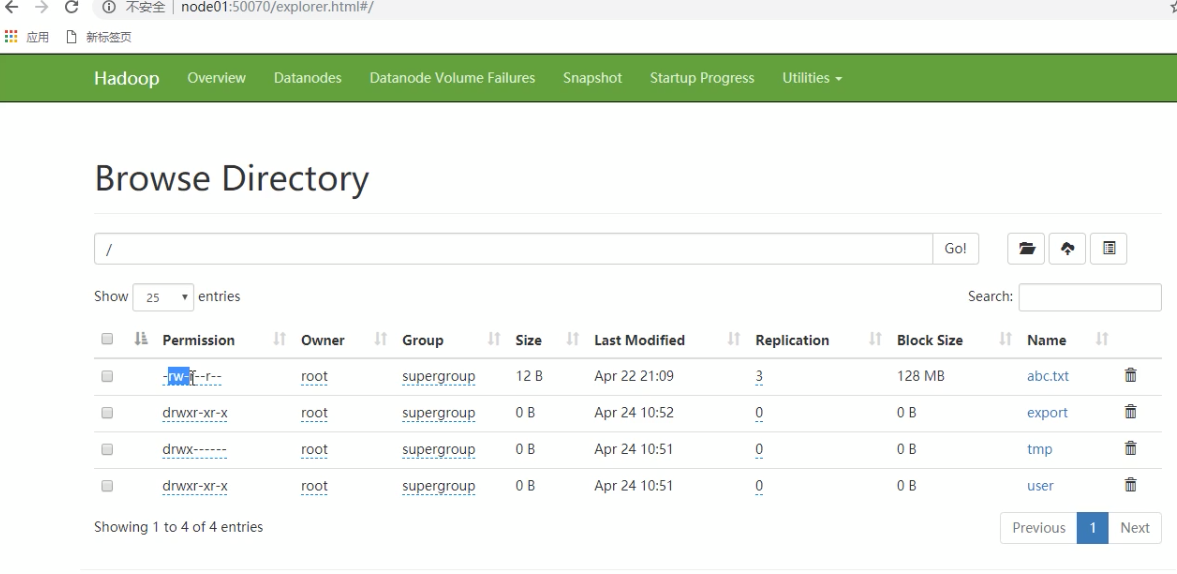1177x574 pixels.
Task: Open the Show entries count dropdown
Action: click(x=163, y=297)
